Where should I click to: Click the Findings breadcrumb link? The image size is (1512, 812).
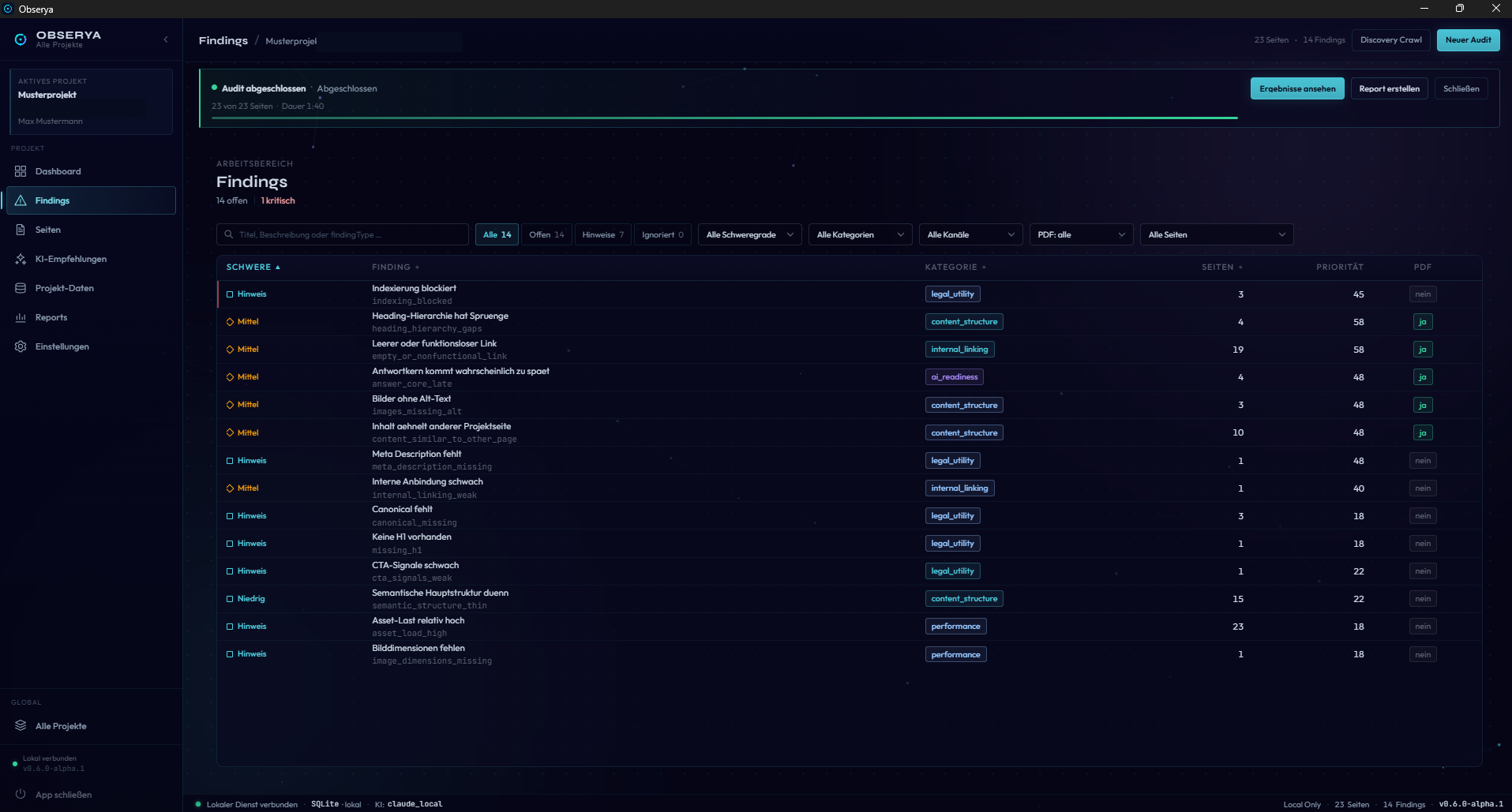(x=223, y=40)
